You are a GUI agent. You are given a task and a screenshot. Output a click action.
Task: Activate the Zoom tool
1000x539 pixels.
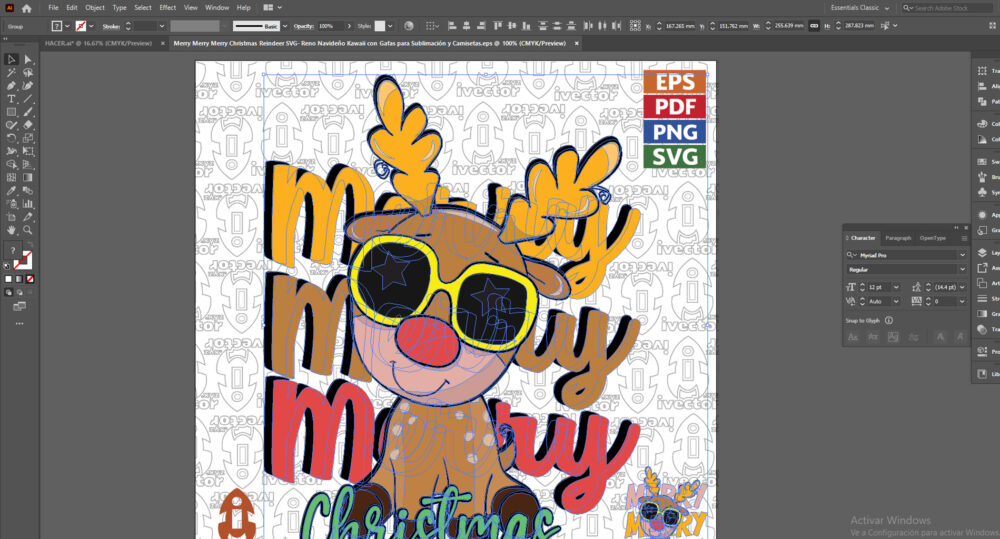coord(28,230)
